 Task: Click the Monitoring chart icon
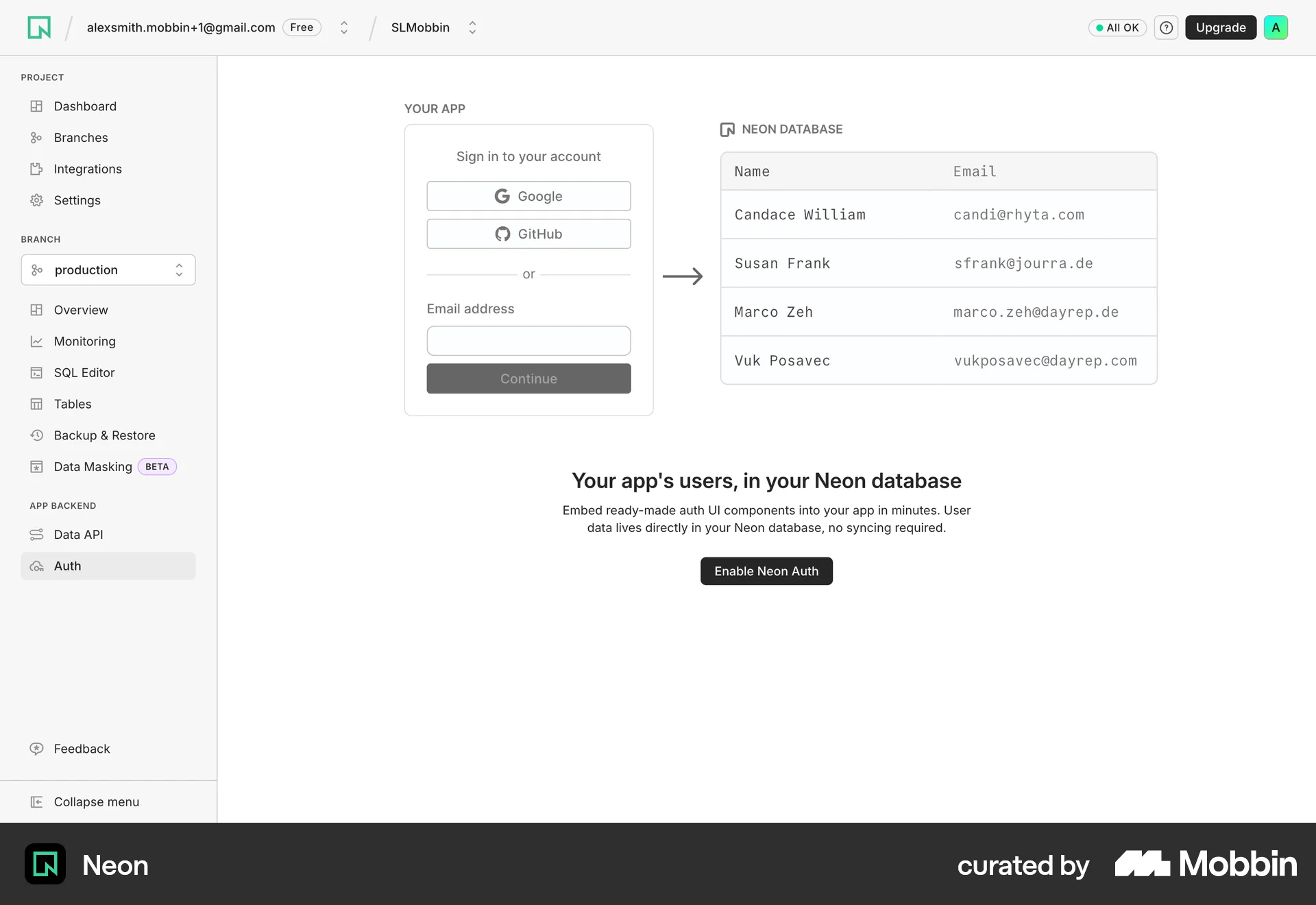tap(36, 341)
